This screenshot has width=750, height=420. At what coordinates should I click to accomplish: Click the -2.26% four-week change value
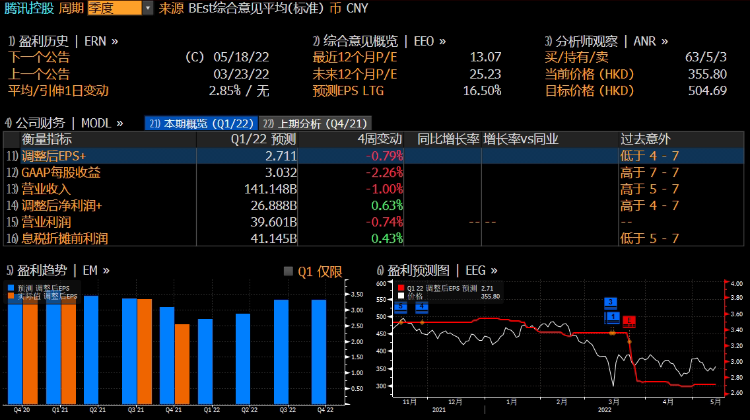[x=385, y=172]
